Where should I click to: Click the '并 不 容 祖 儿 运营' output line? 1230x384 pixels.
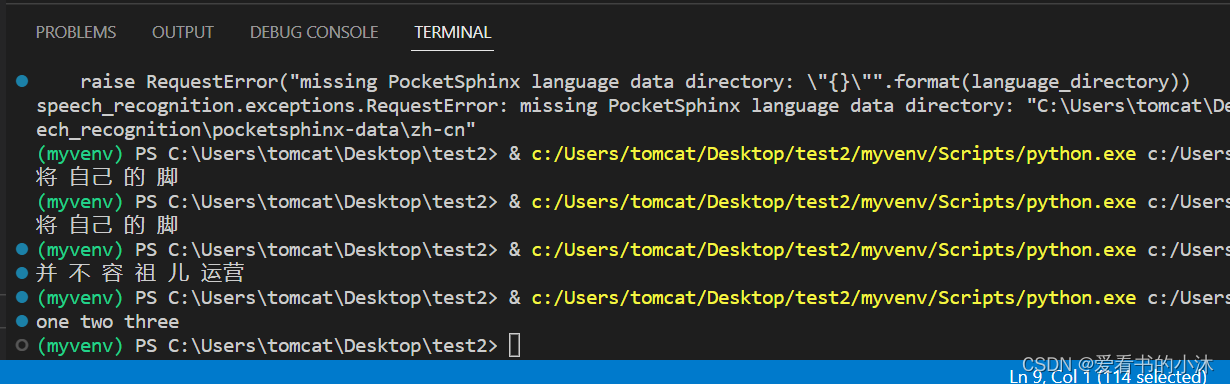pyautogui.click(x=140, y=273)
